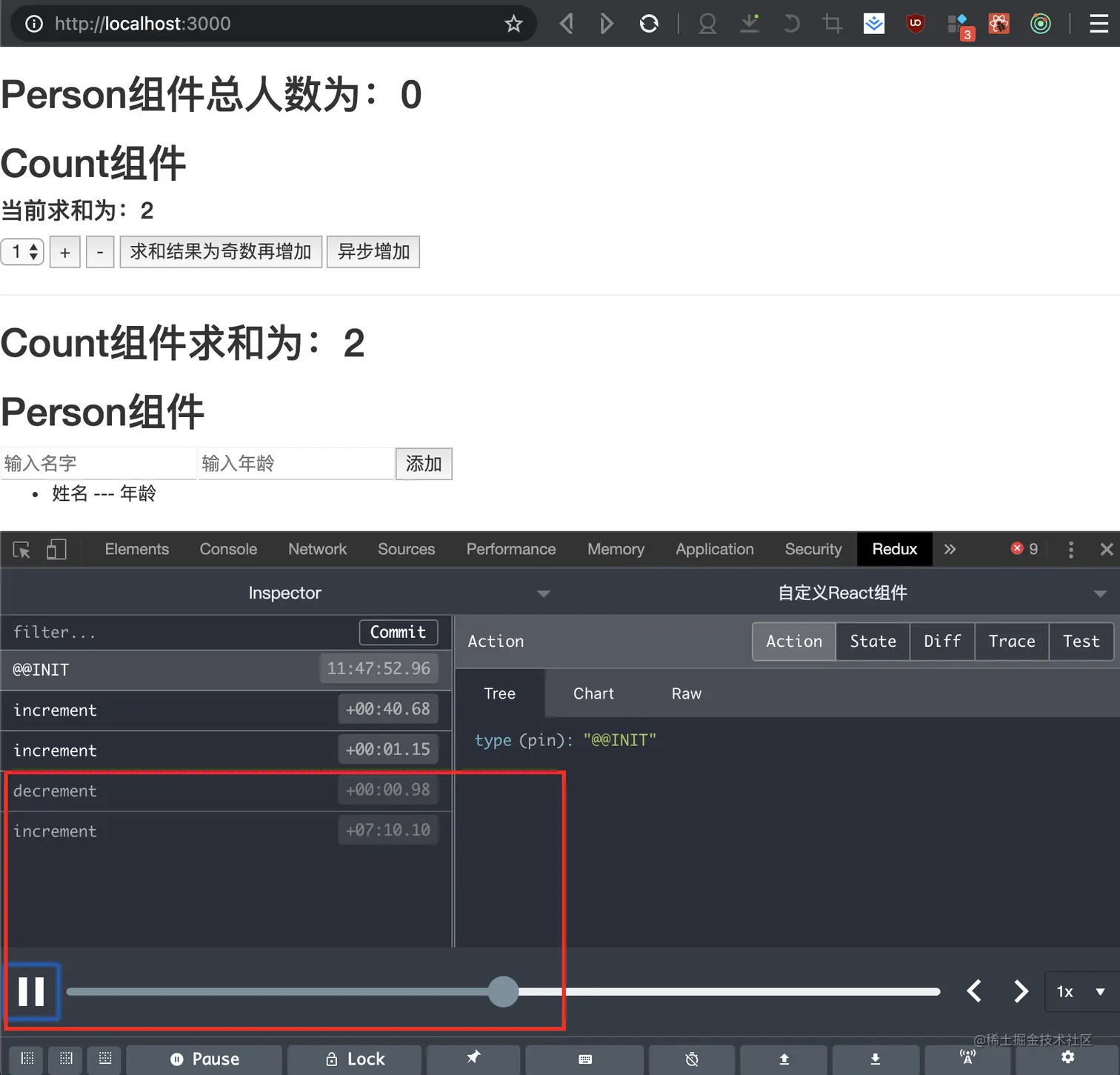
Task: Open the remote monitoring antenna button
Action: (x=967, y=1059)
